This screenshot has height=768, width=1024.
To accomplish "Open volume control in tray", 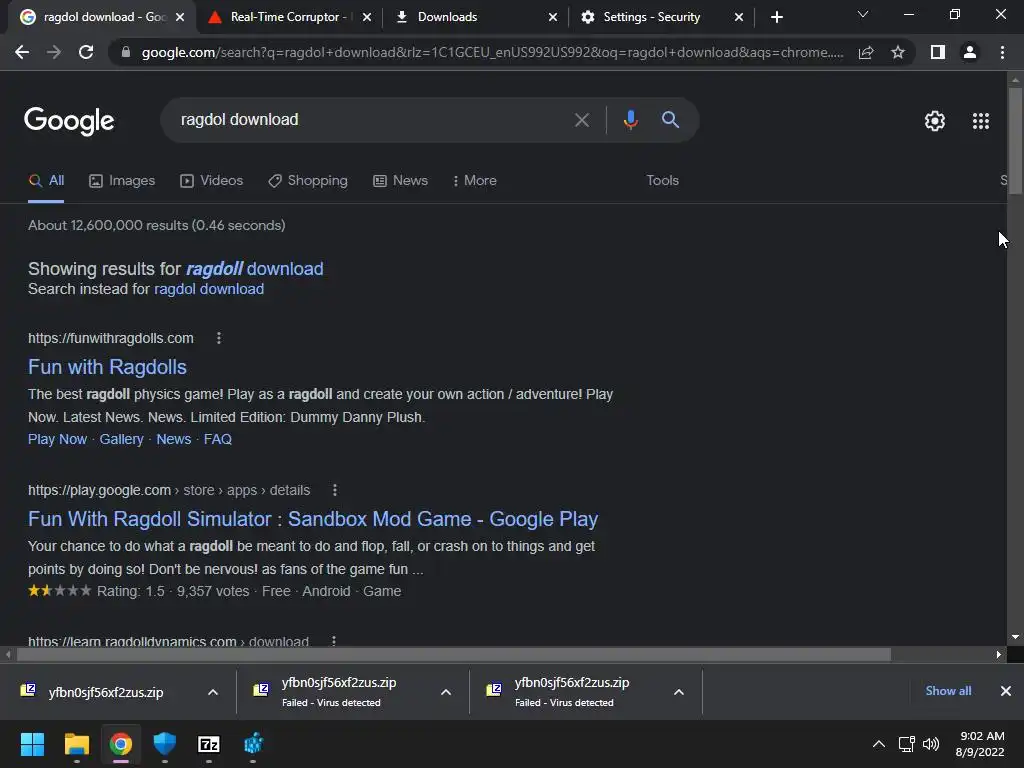I will point(931,744).
